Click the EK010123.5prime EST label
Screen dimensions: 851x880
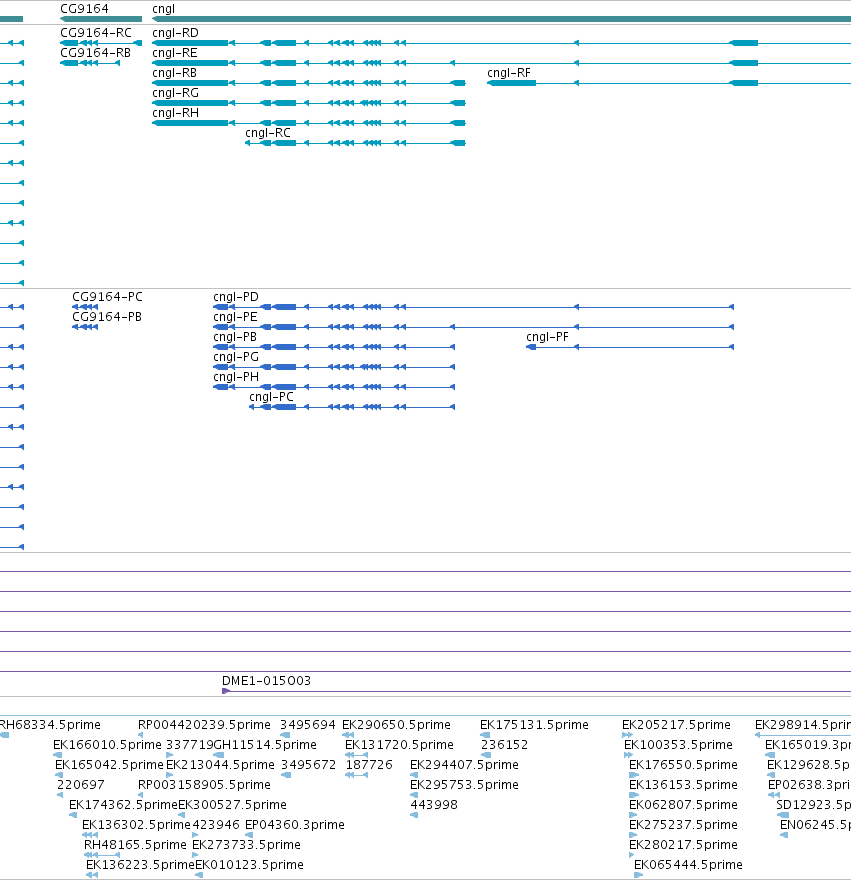(249, 865)
